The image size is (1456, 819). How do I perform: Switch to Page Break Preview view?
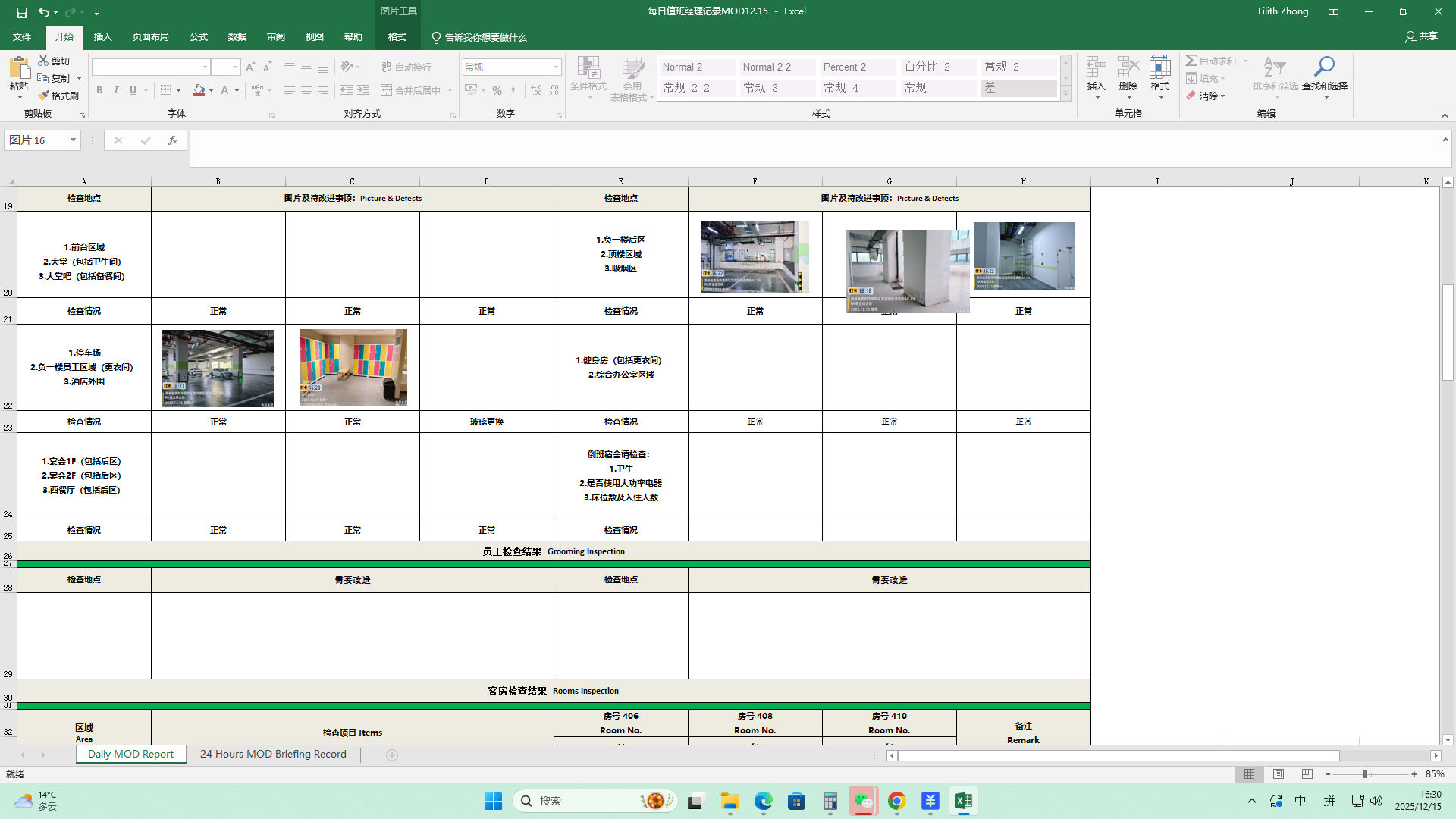click(1307, 774)
